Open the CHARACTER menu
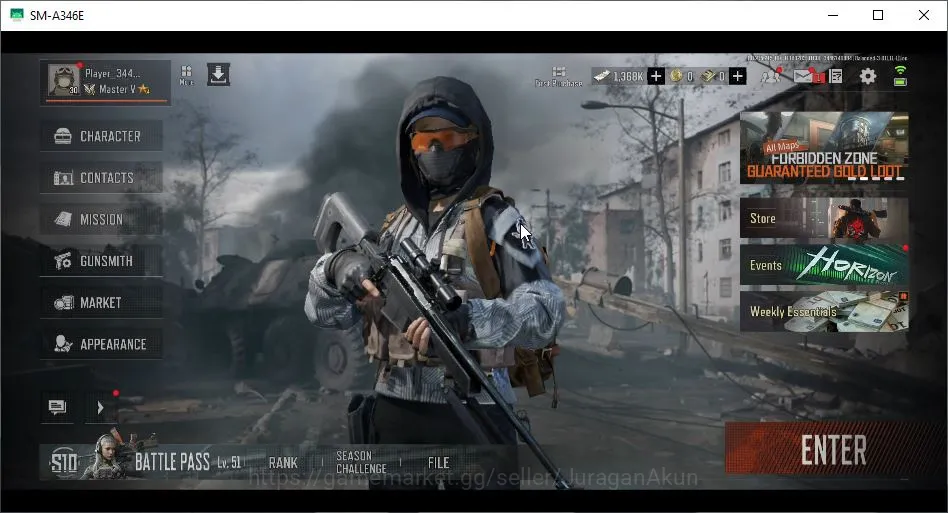This screenshot has width=948, height=513. 102,136
